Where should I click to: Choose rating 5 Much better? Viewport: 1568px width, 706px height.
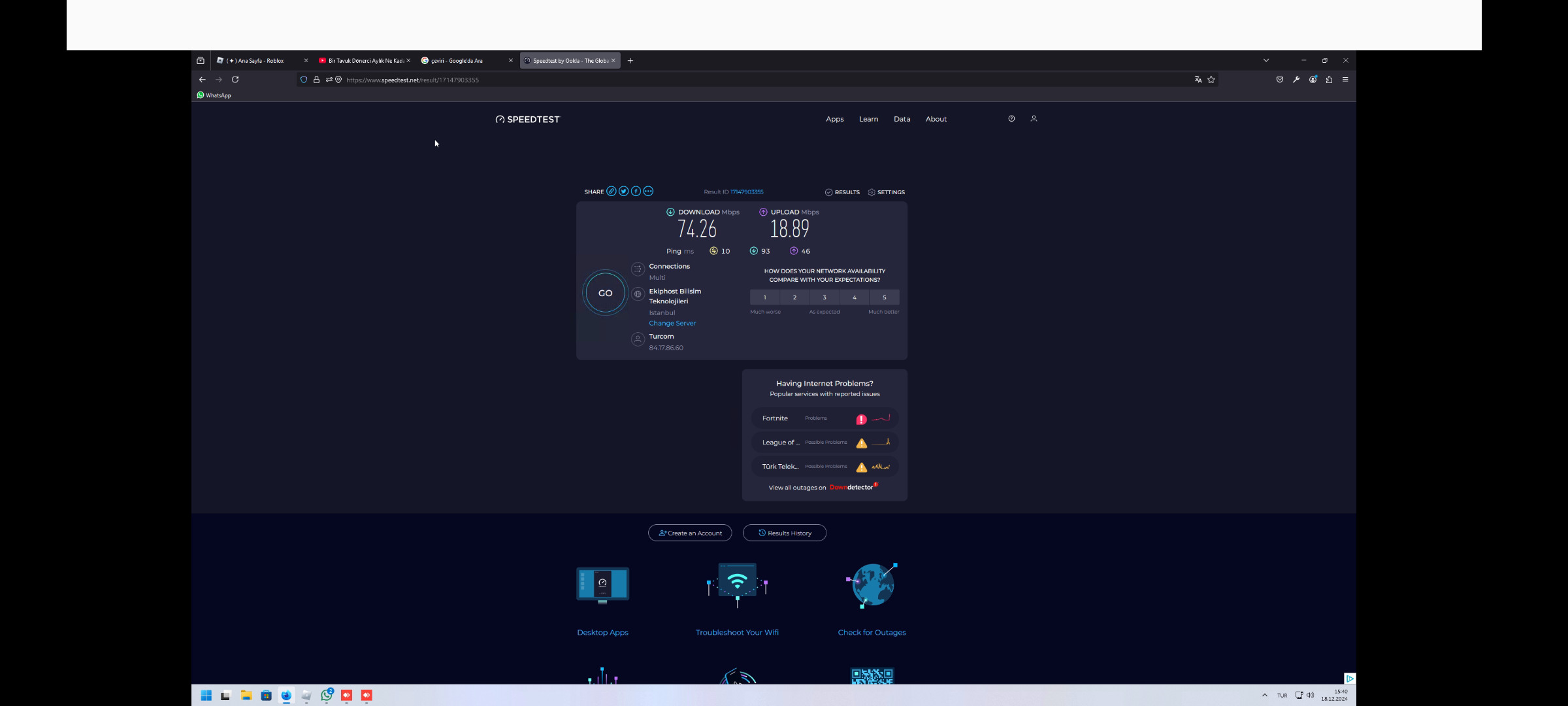[885, 297]
